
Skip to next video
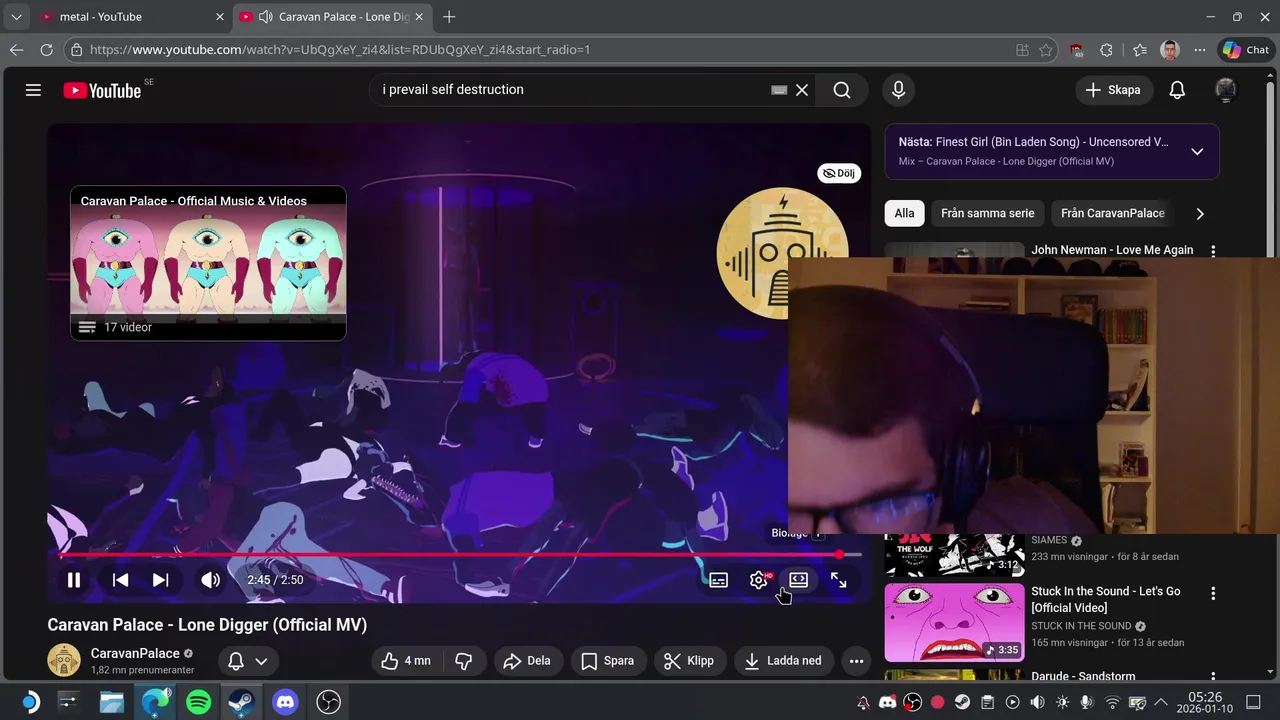[x=160, y=580]
